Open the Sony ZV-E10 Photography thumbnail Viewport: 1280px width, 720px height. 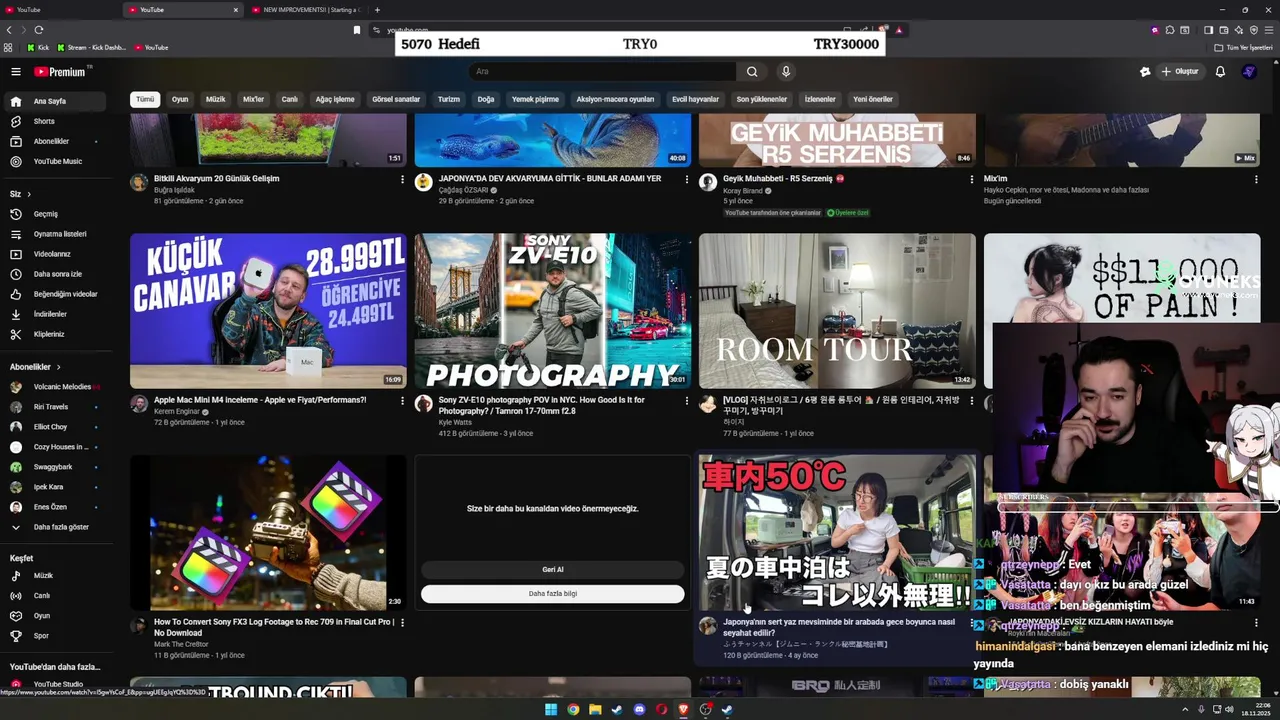click(553, 311)
